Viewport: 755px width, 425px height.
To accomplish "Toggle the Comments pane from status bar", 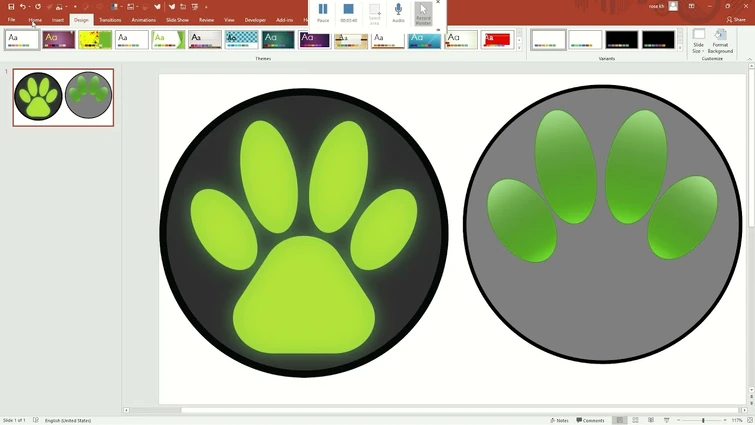I will [x=590, y=420].
